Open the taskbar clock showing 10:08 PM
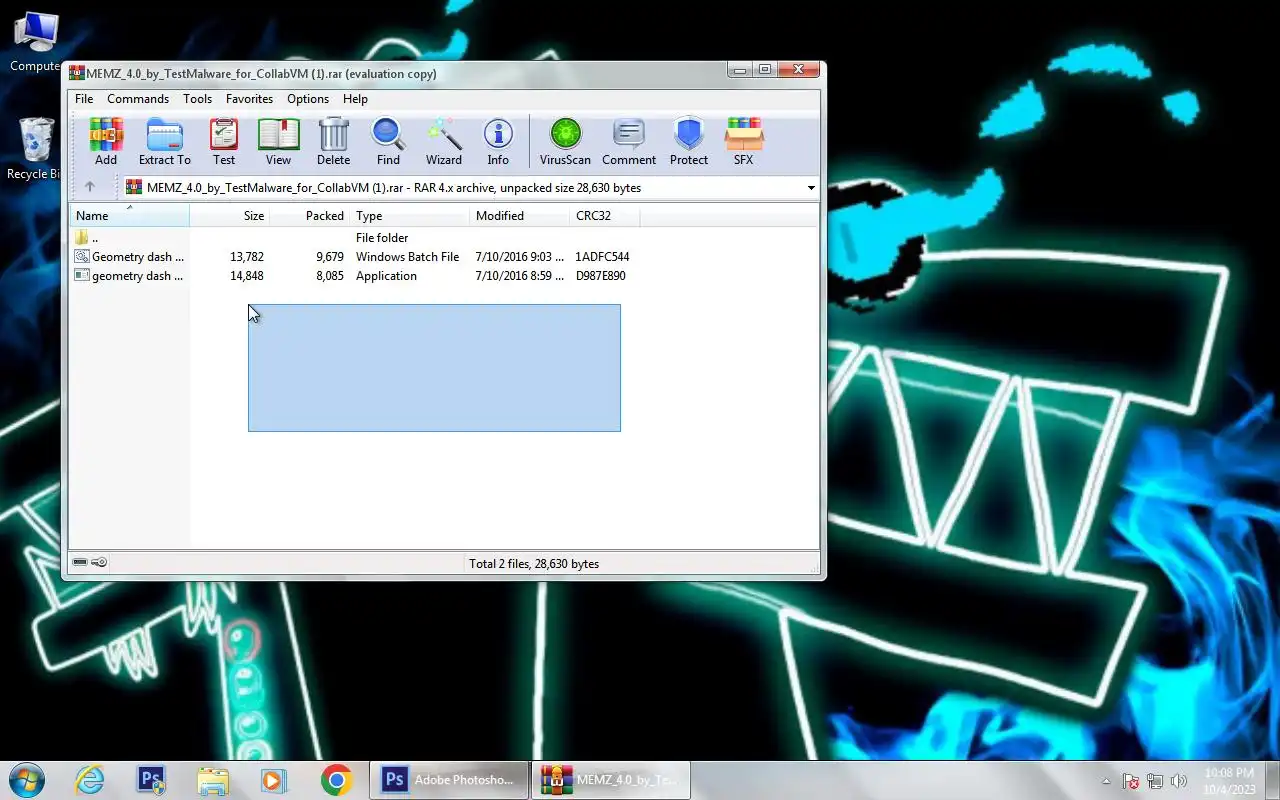This screenshot has height=800, width=1280. (1230, 781)
